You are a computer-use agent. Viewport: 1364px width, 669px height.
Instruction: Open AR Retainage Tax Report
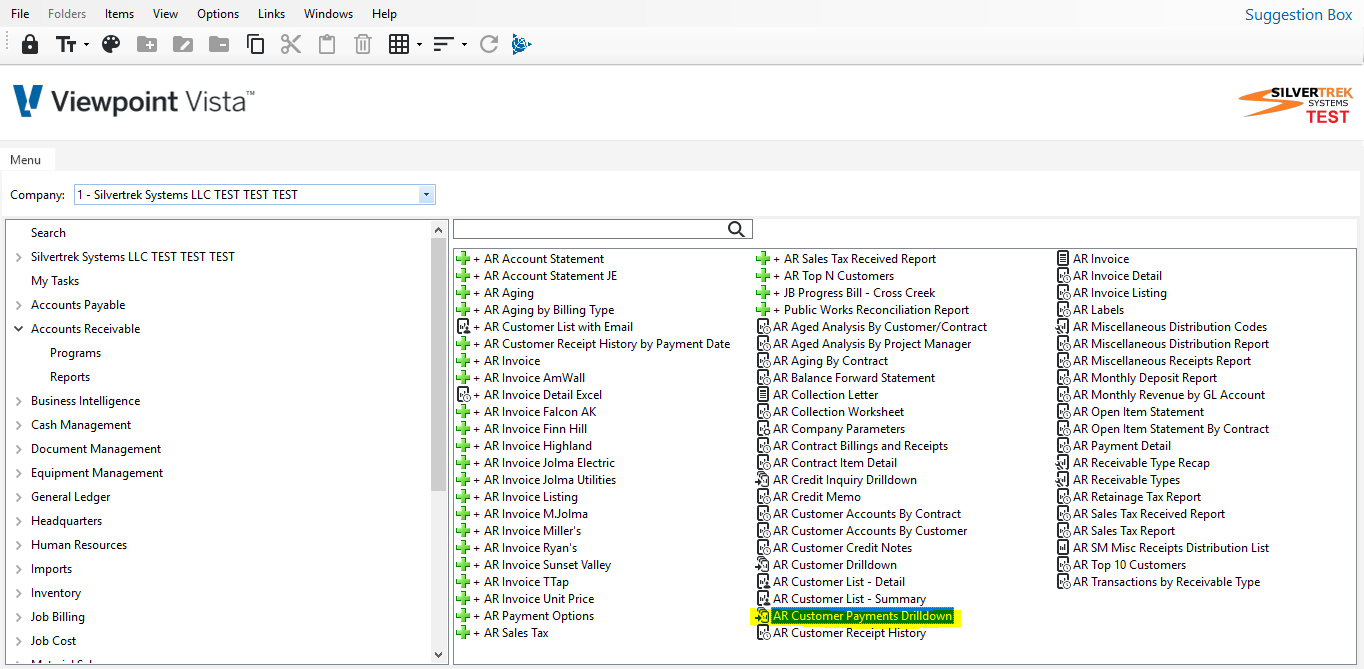[1137, 497]
